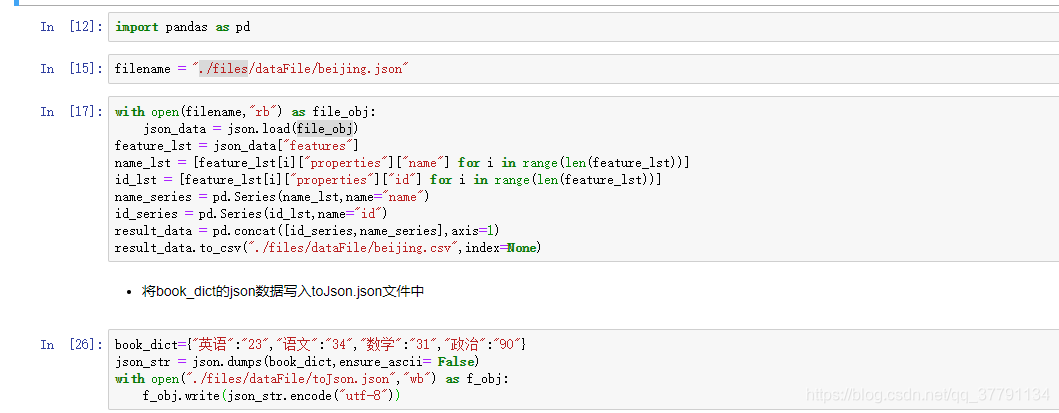Click the filename assignment code cell
This screenshot has height=413, width=1059.
[584, 69]
